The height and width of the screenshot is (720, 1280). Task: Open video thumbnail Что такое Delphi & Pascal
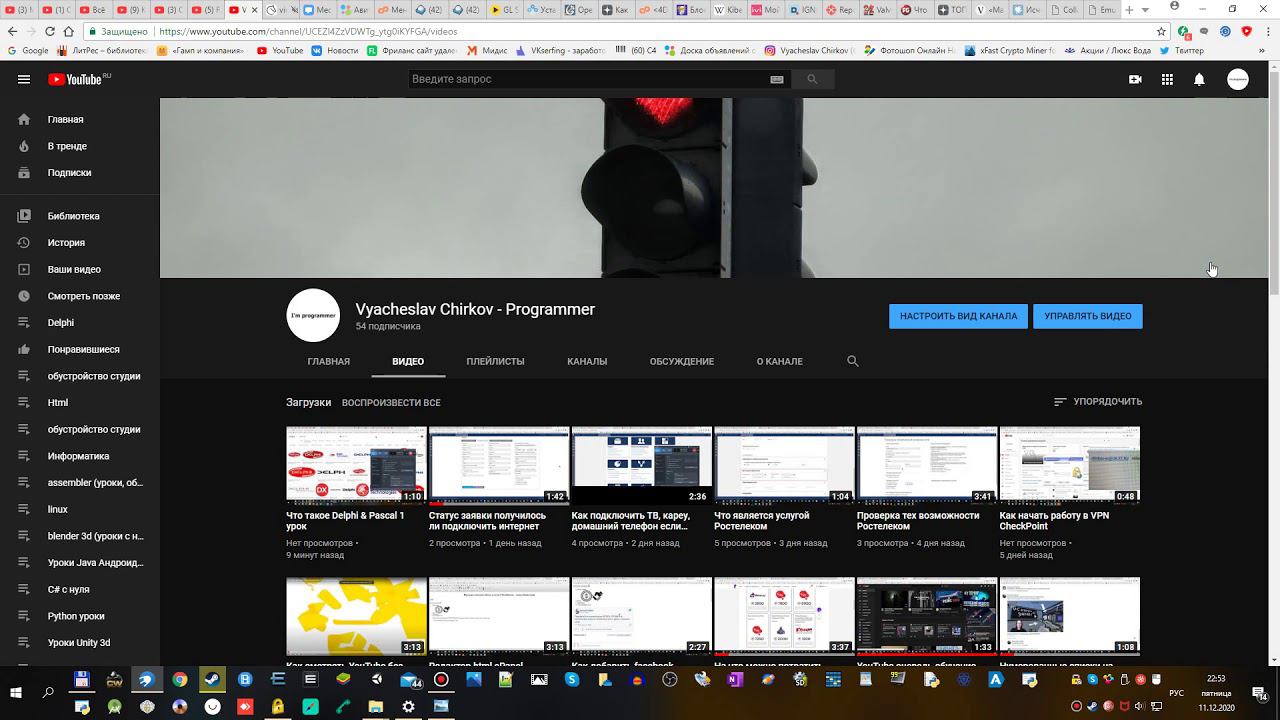[x=356, y=465]
